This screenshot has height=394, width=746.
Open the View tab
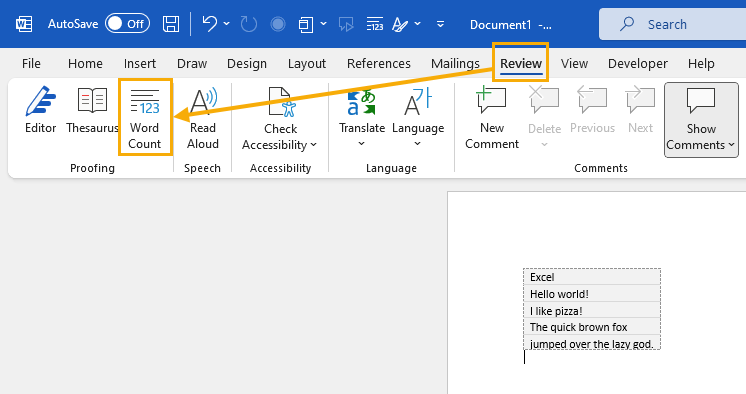[x=574, y=63]
